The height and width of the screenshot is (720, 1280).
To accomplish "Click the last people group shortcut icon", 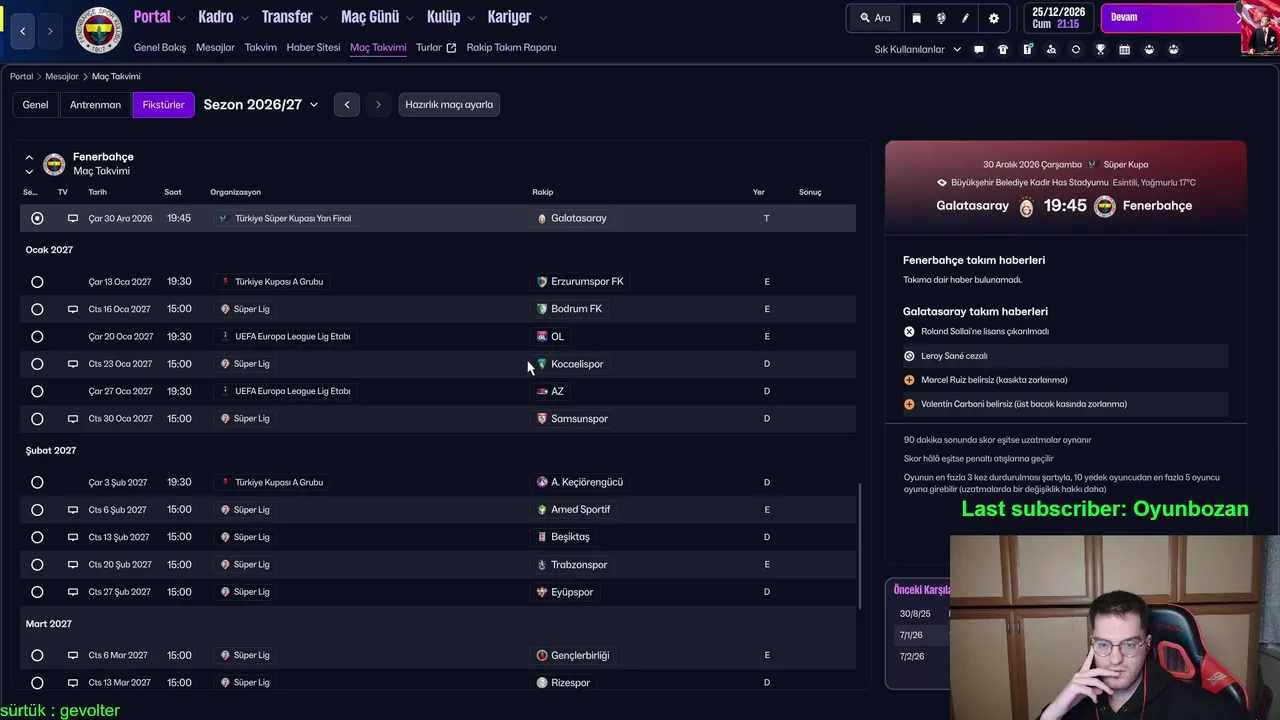I will [x=1173, y=49].
